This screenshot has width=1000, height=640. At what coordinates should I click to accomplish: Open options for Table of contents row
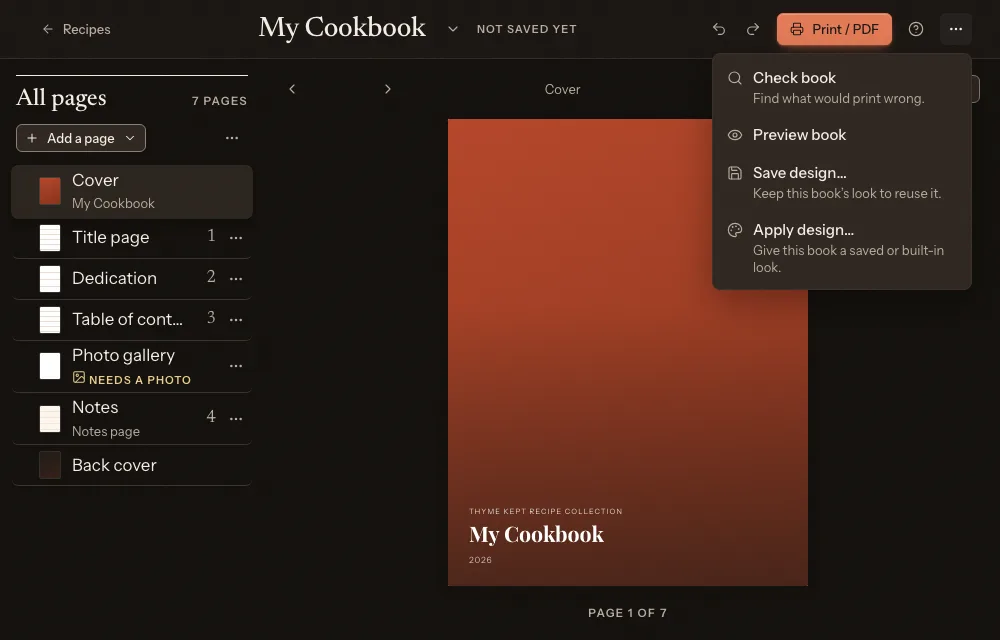pyautogui.click(x=236, y=319)
